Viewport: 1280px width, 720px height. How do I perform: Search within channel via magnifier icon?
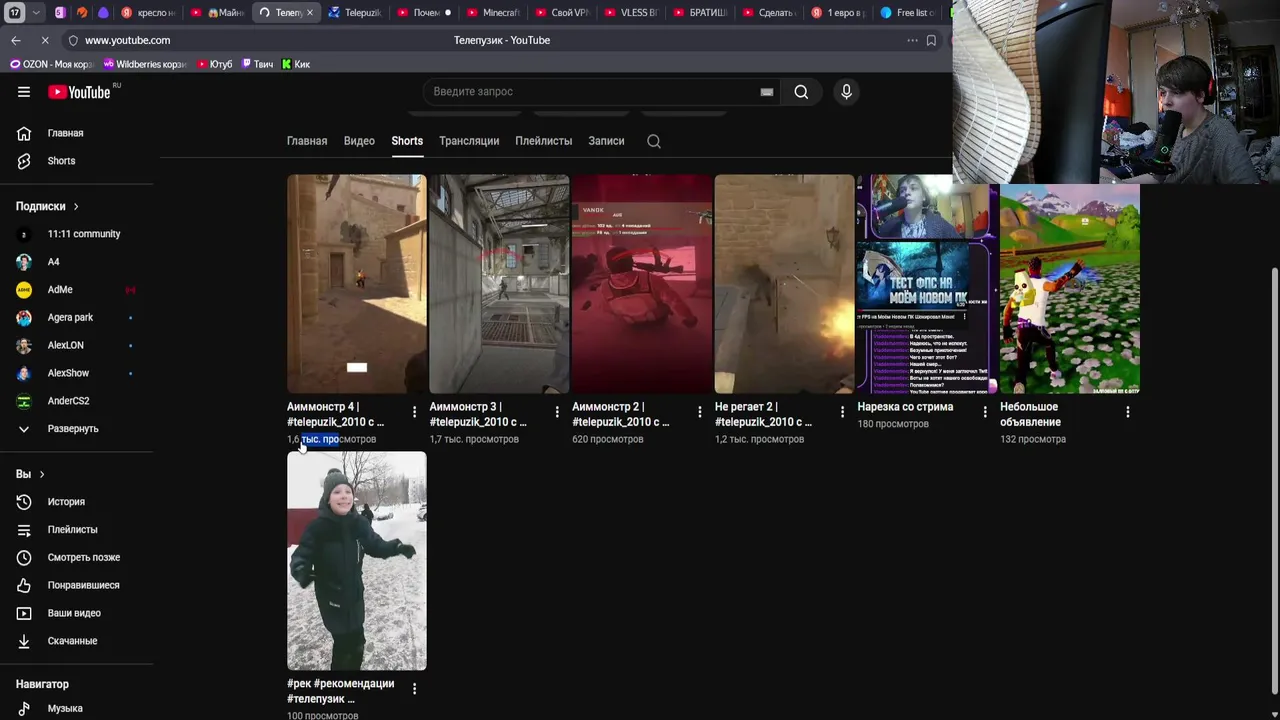(x=654, y=141)
